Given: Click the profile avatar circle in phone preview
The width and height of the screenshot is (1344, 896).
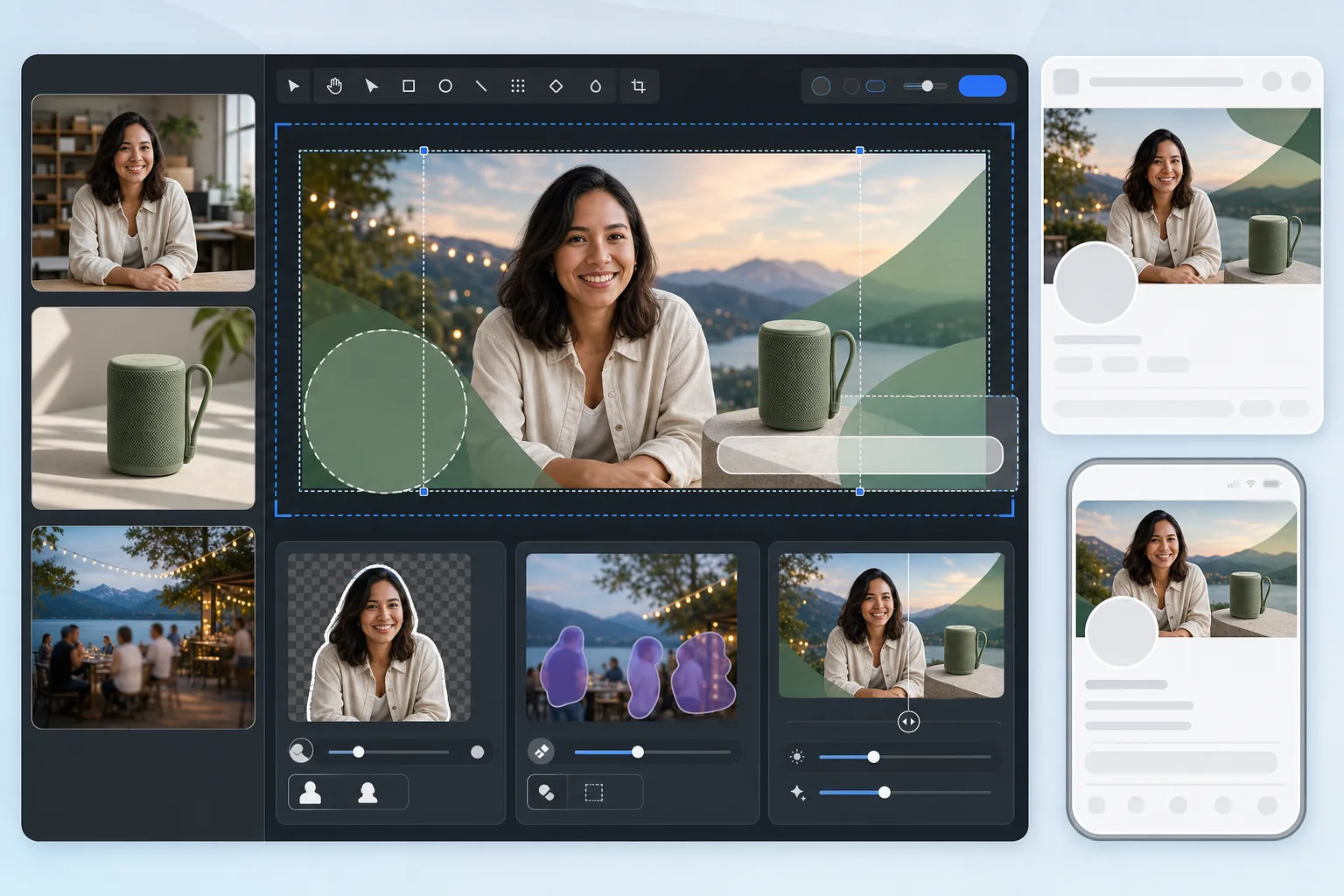Looking at the screenshot, I should pyautogui.click(x=1122, y=632).
